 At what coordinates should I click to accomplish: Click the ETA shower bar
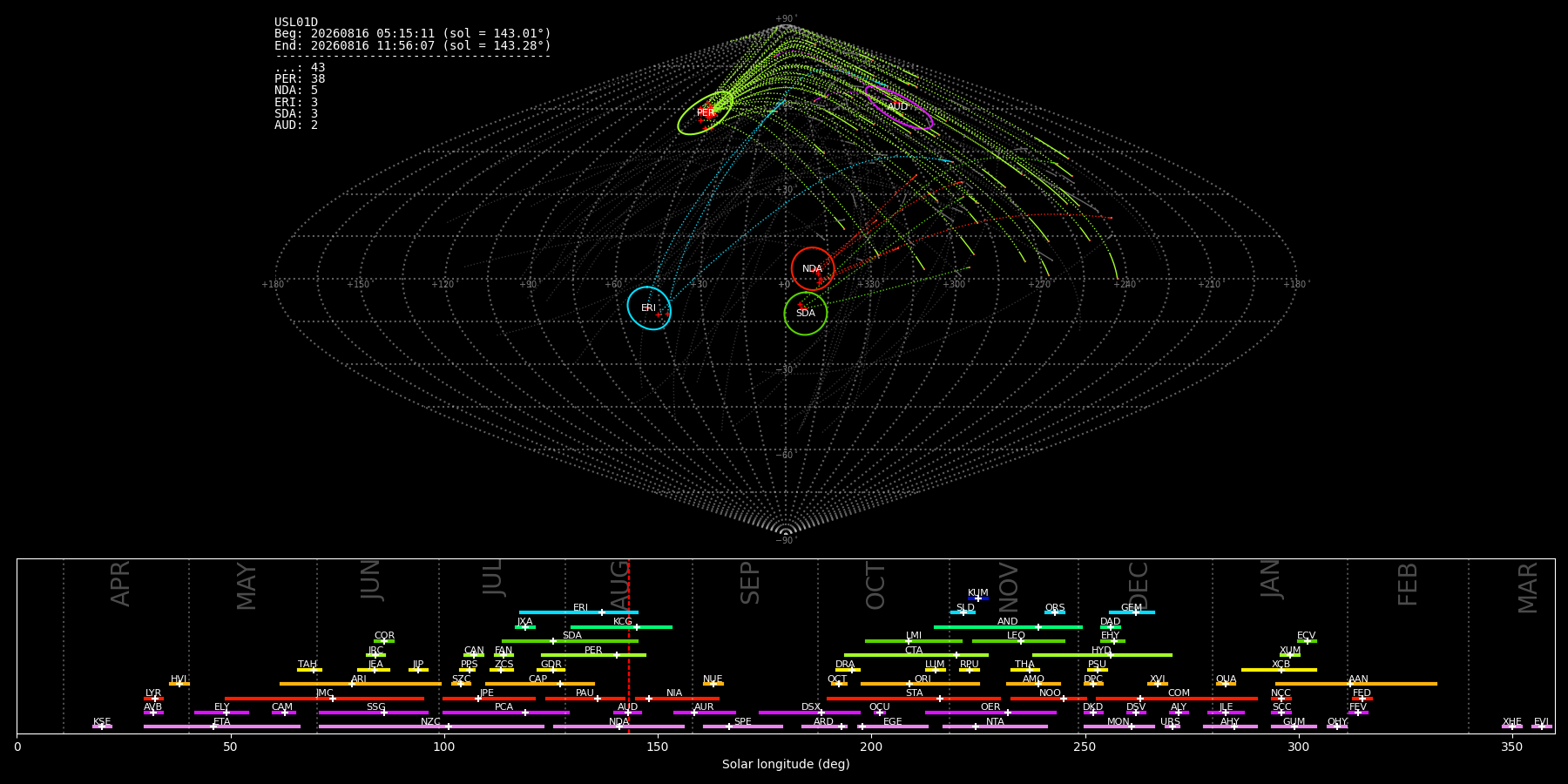tap(222, 727)
